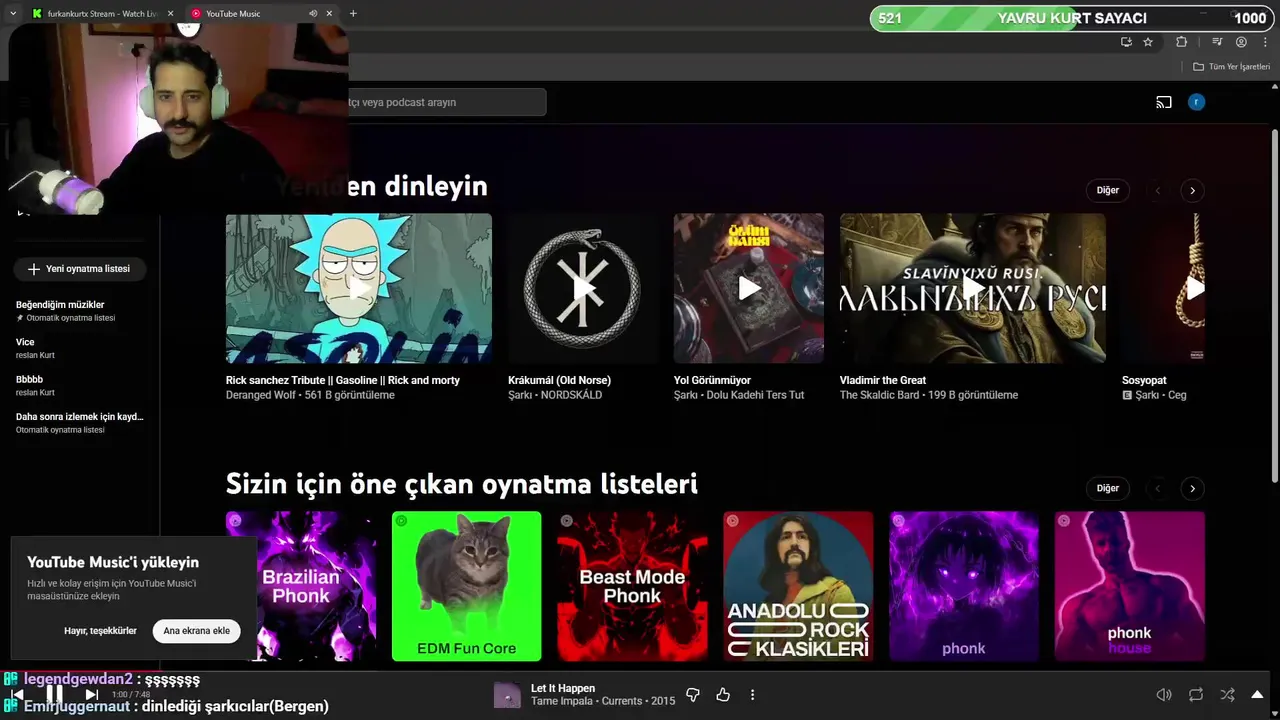
Task: Dismiss install prompt with Hayır, teşekkürler
Action: coord(100,631)
